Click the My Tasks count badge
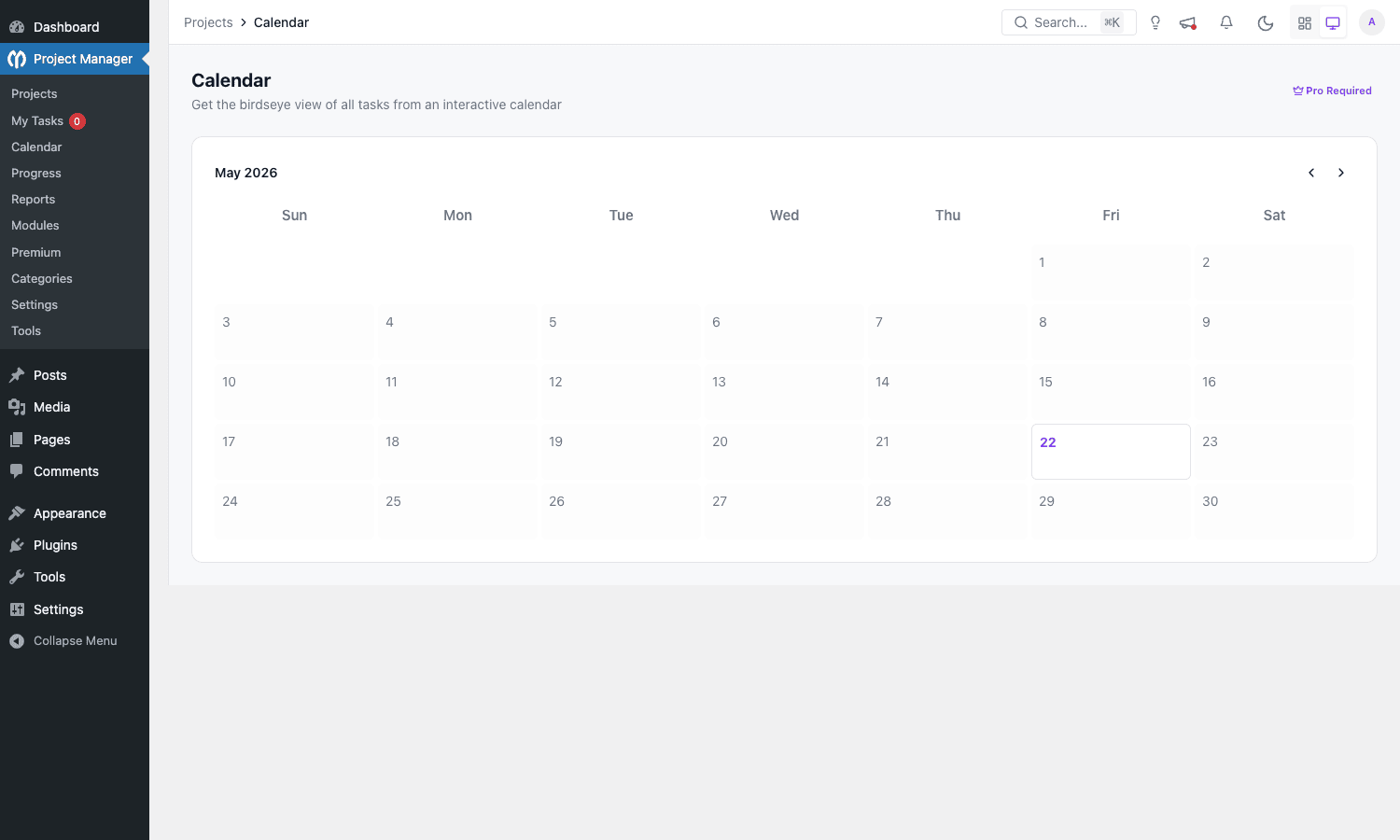 pos(77,121)
